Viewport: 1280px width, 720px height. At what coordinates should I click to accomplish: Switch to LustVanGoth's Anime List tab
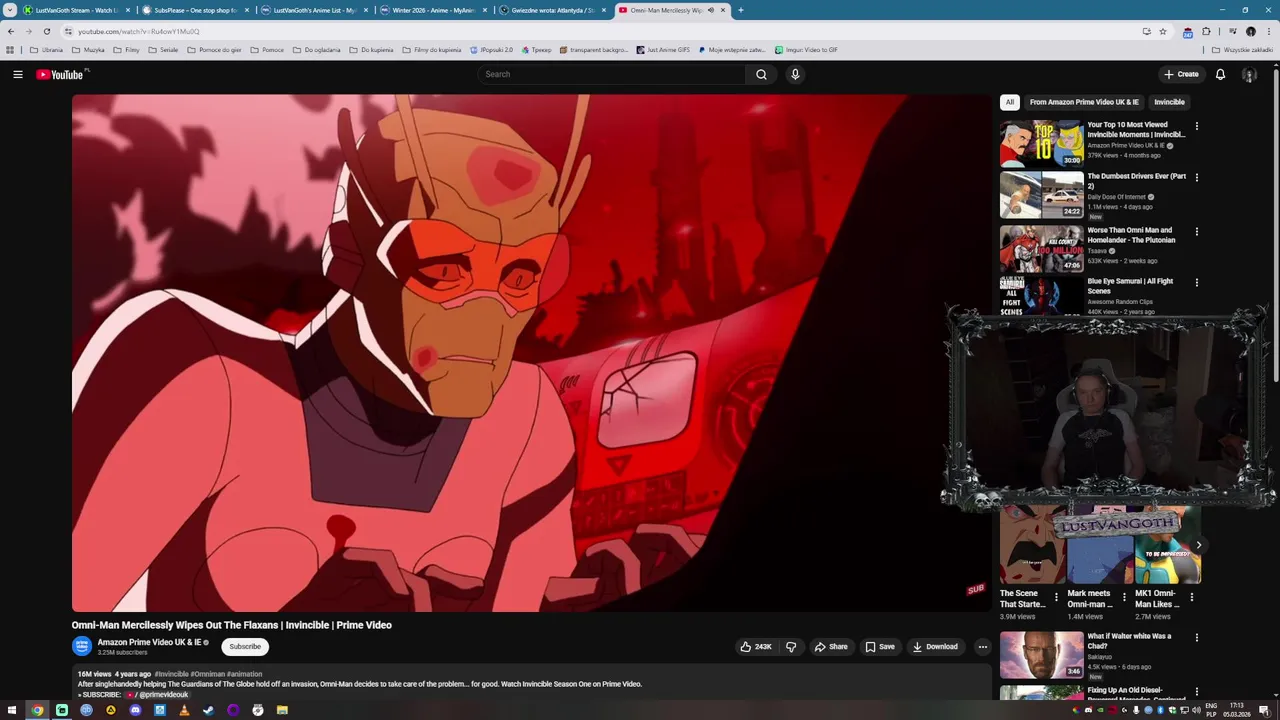pos(315,10)
